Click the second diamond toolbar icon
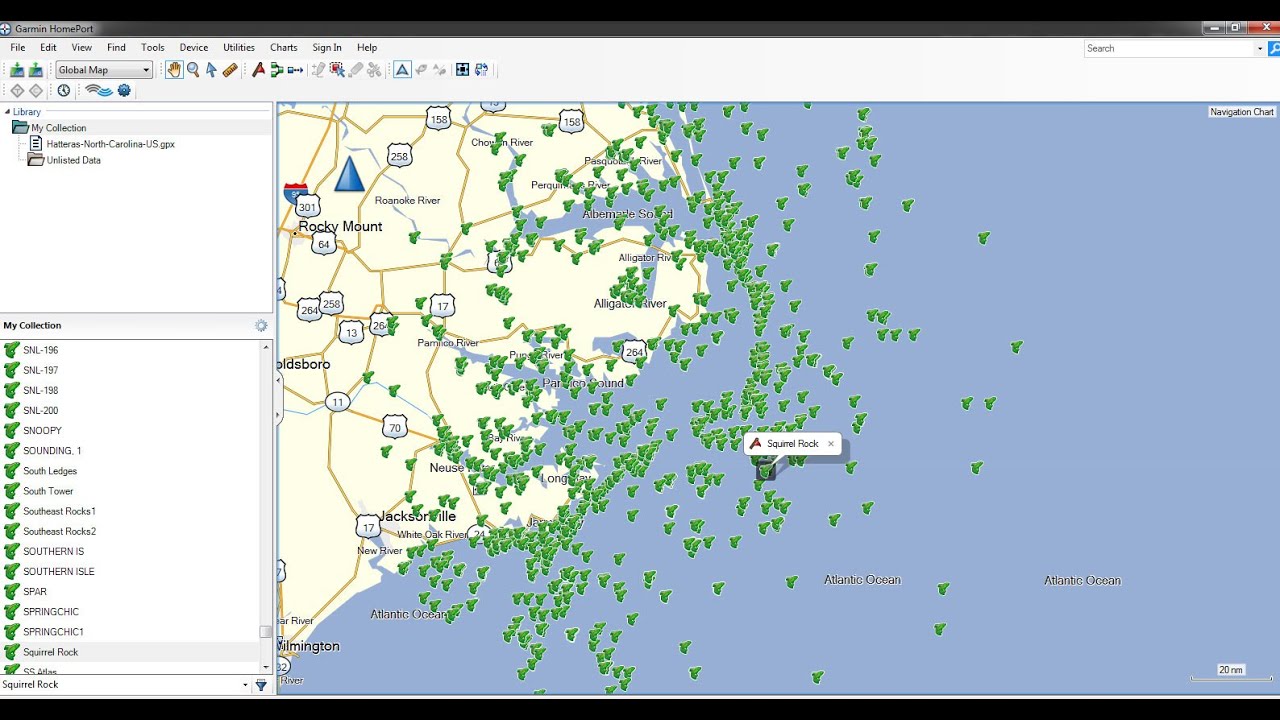Viewport: 1280px width, 720px height. pyautogui.click(x=36, y=91)
